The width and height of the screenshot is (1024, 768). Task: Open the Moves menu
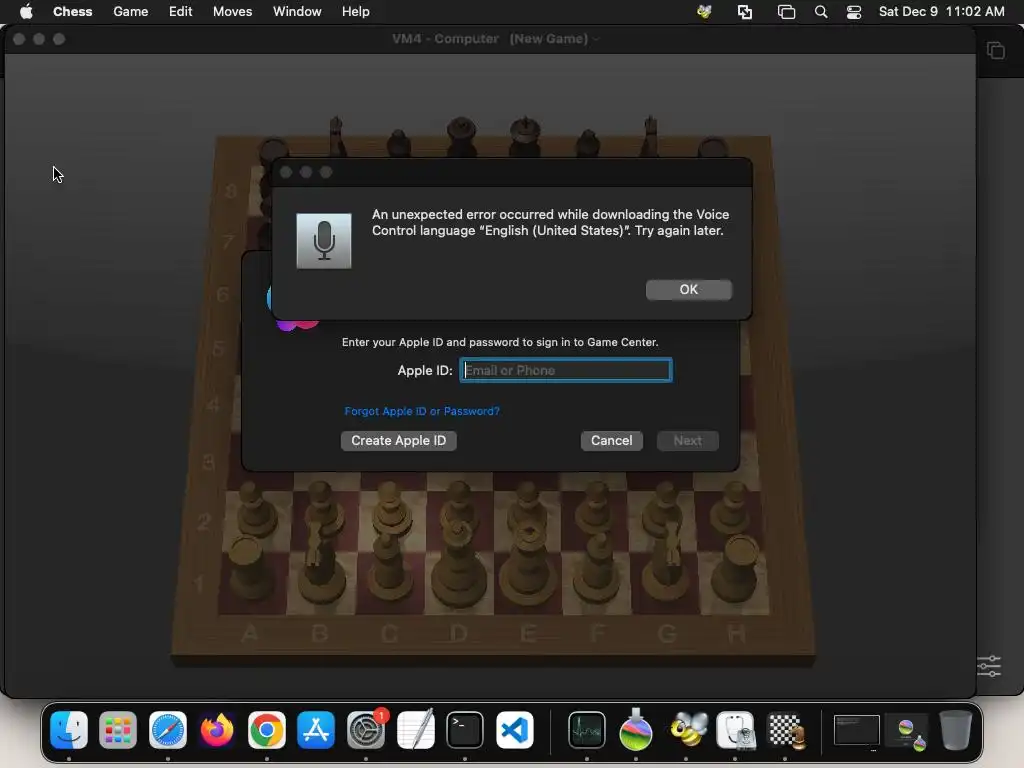(x=232, y=12)
